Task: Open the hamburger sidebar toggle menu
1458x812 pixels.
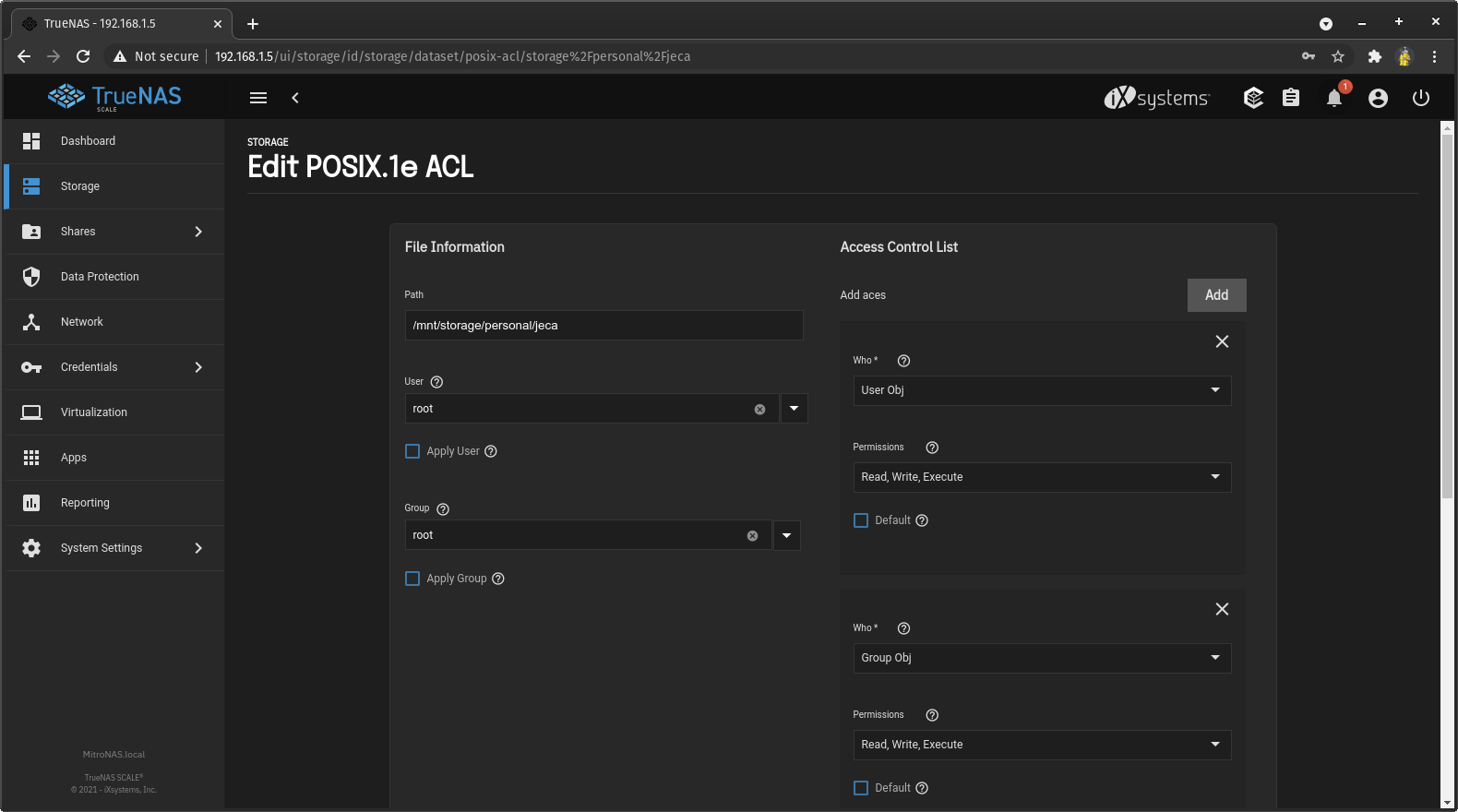Action: [258, 98]
